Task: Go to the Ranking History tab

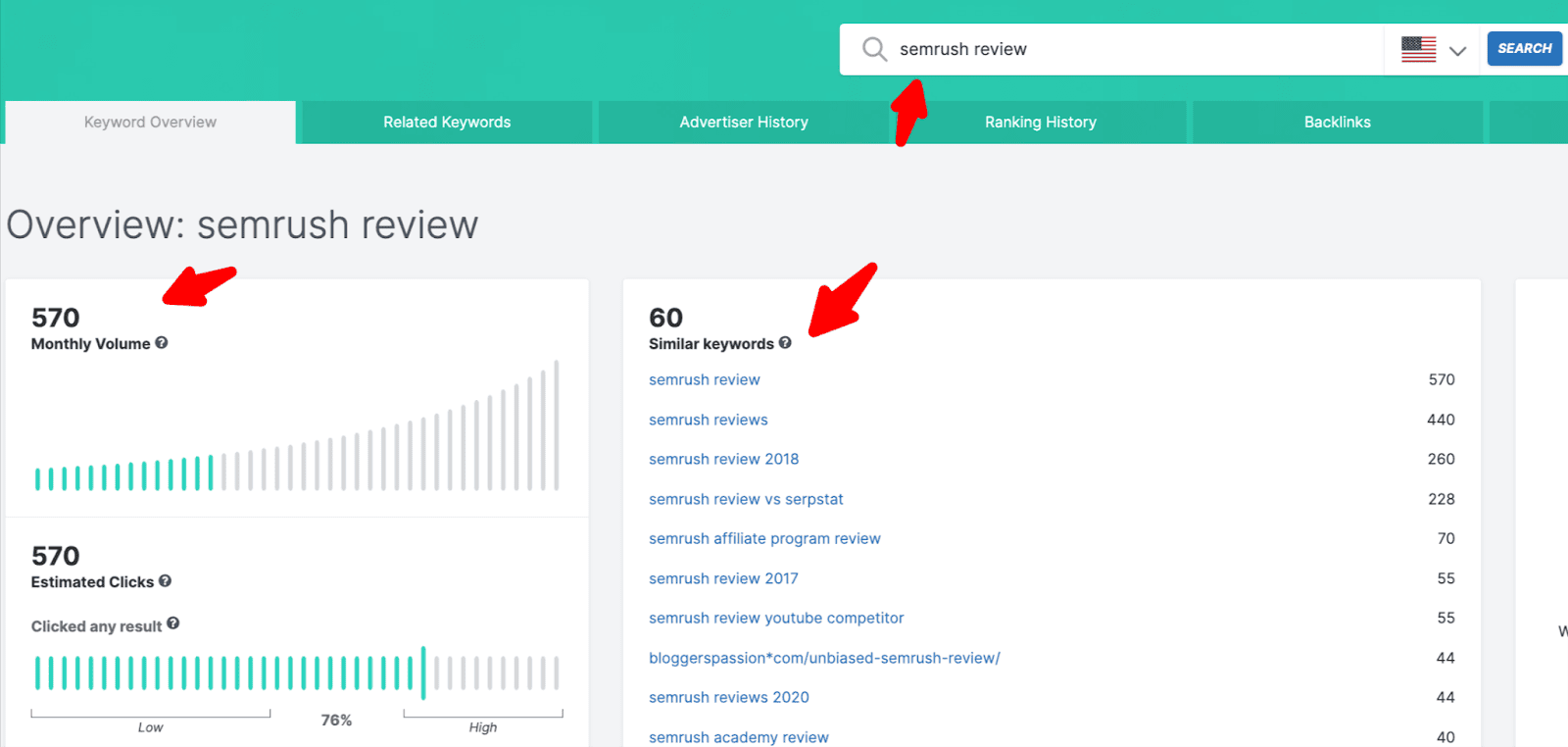Action: pyautogui.click(x=1041, y=123)
